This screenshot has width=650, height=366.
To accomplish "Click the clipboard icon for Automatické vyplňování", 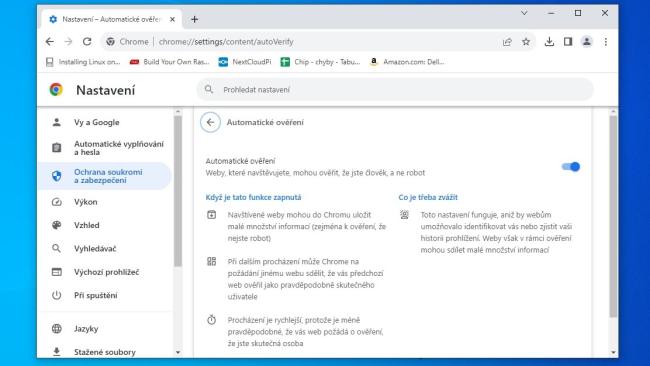I will 57,148.
